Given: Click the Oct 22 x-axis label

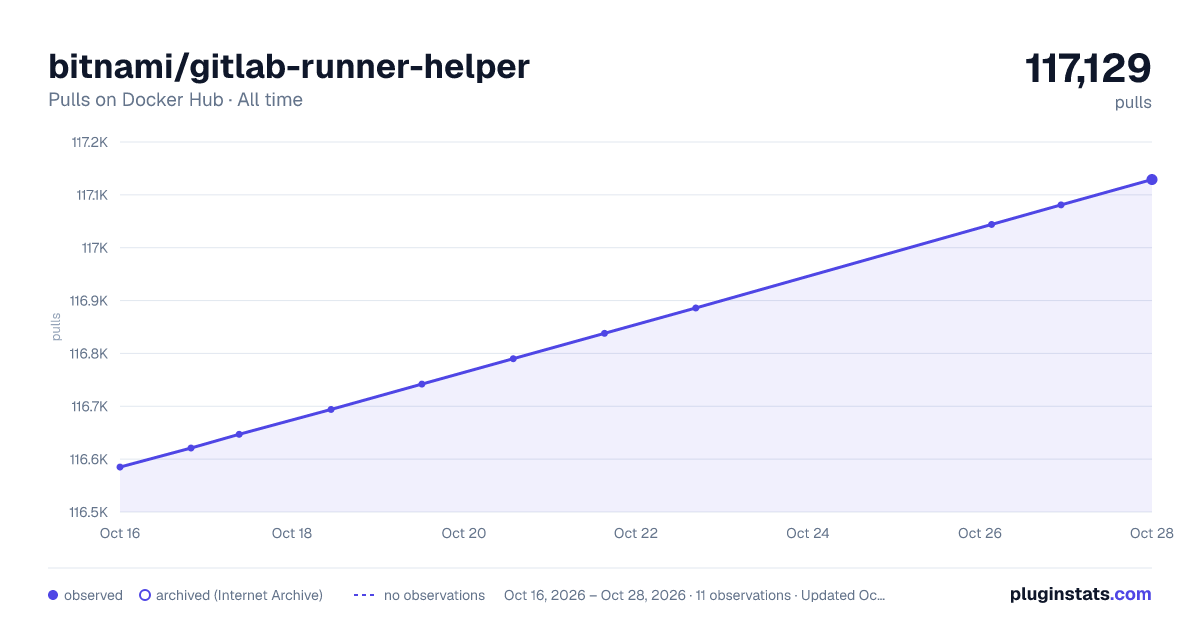Looking at the screenshot, I should (x=636, y=533).
